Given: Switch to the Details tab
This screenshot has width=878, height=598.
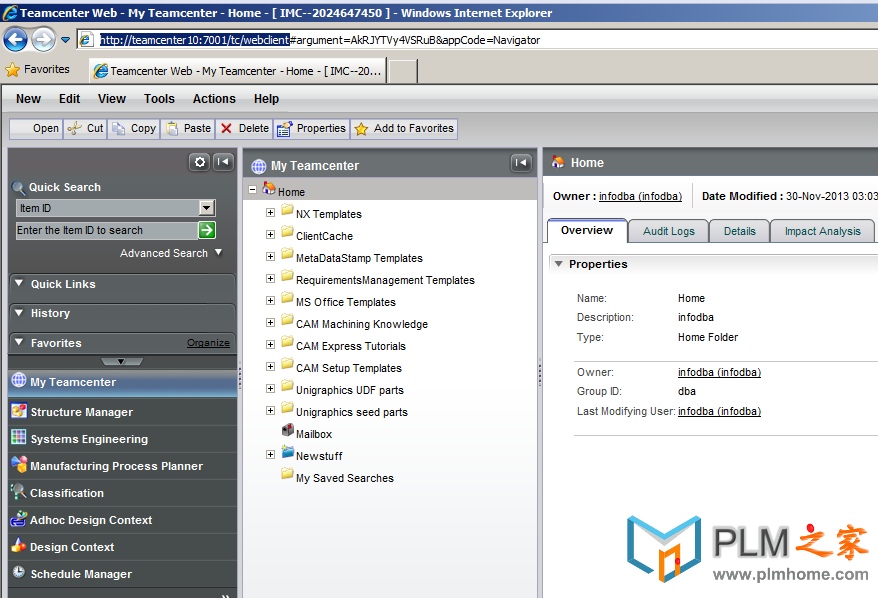Looking at the screenshot, I should (739, 231).
